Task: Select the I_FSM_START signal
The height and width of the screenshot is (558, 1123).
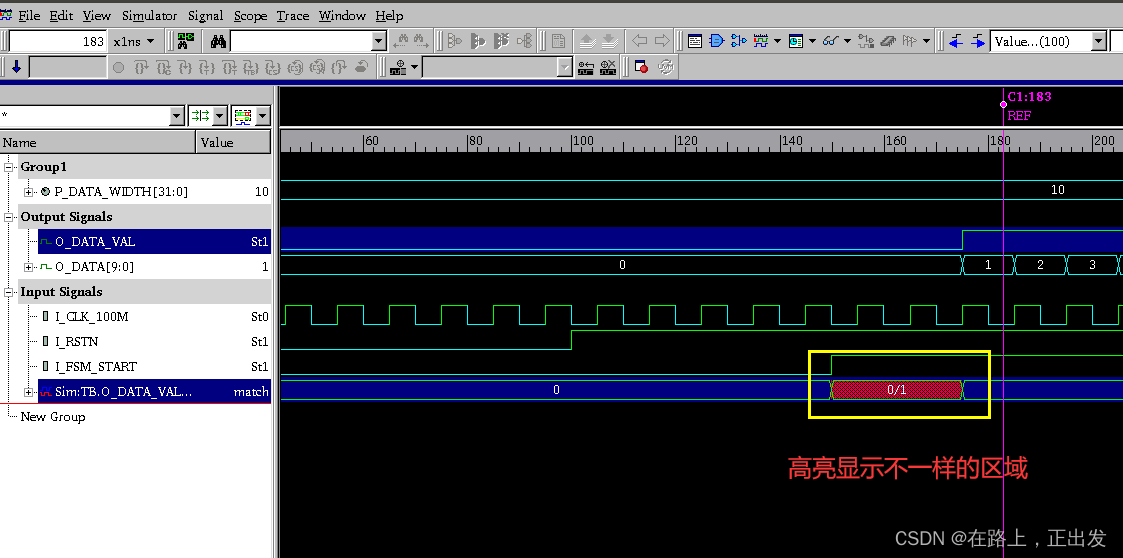Action: point(95,367)
